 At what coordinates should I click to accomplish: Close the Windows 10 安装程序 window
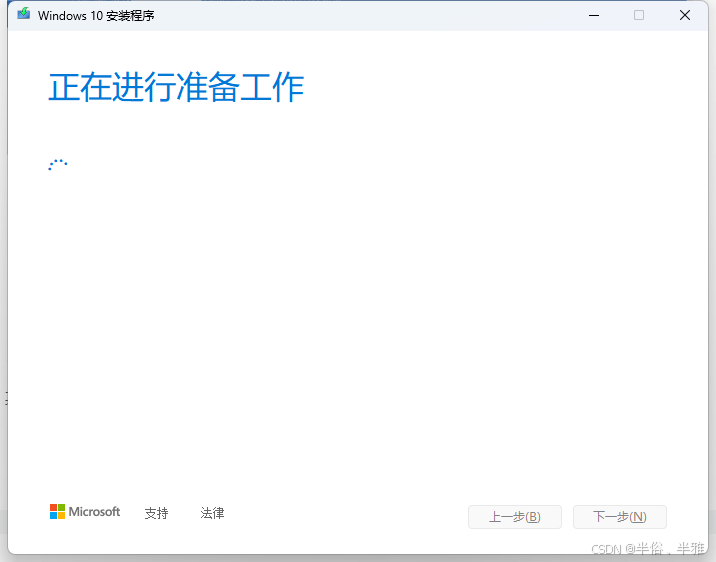(684, 16)
